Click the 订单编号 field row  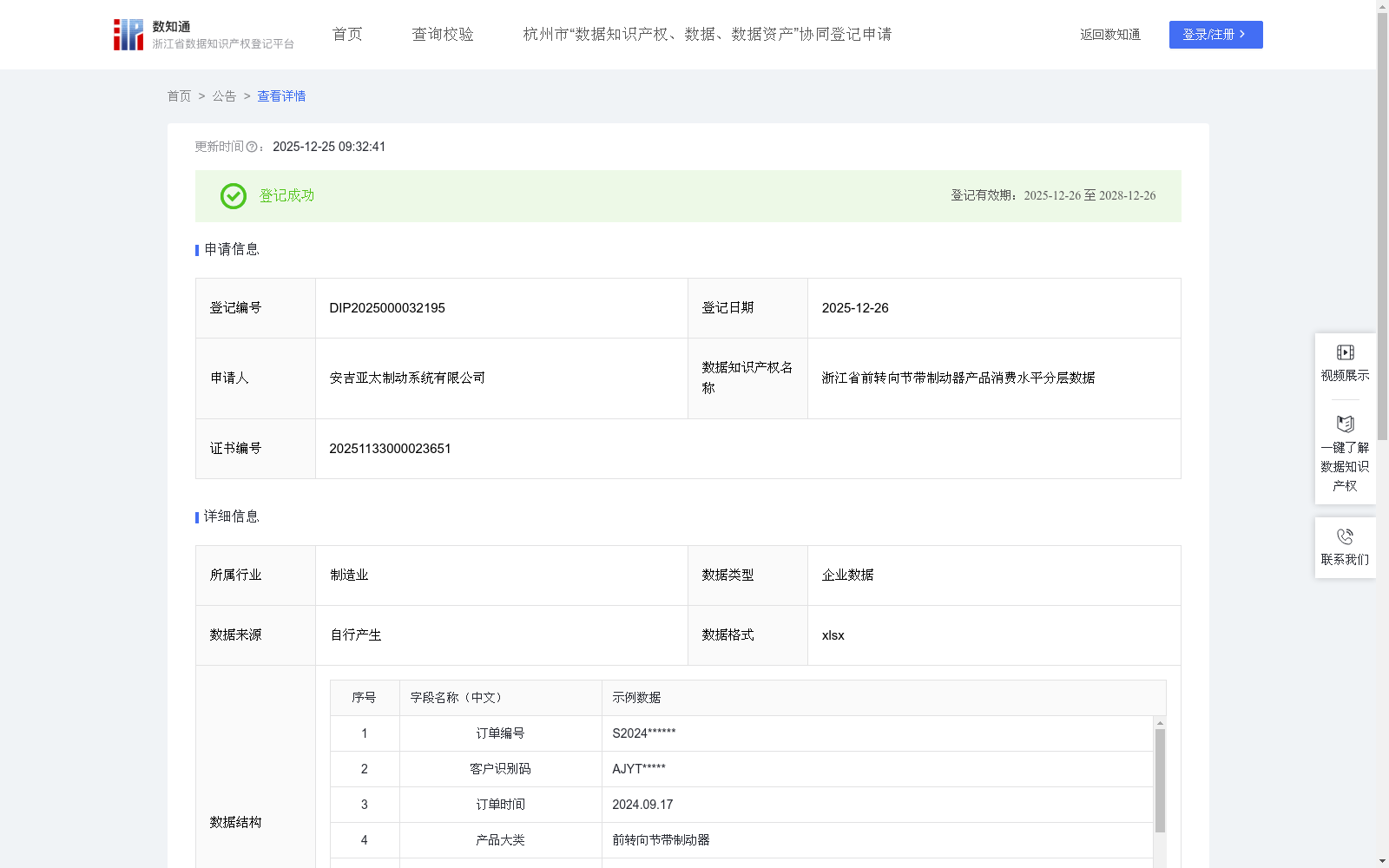741,733
